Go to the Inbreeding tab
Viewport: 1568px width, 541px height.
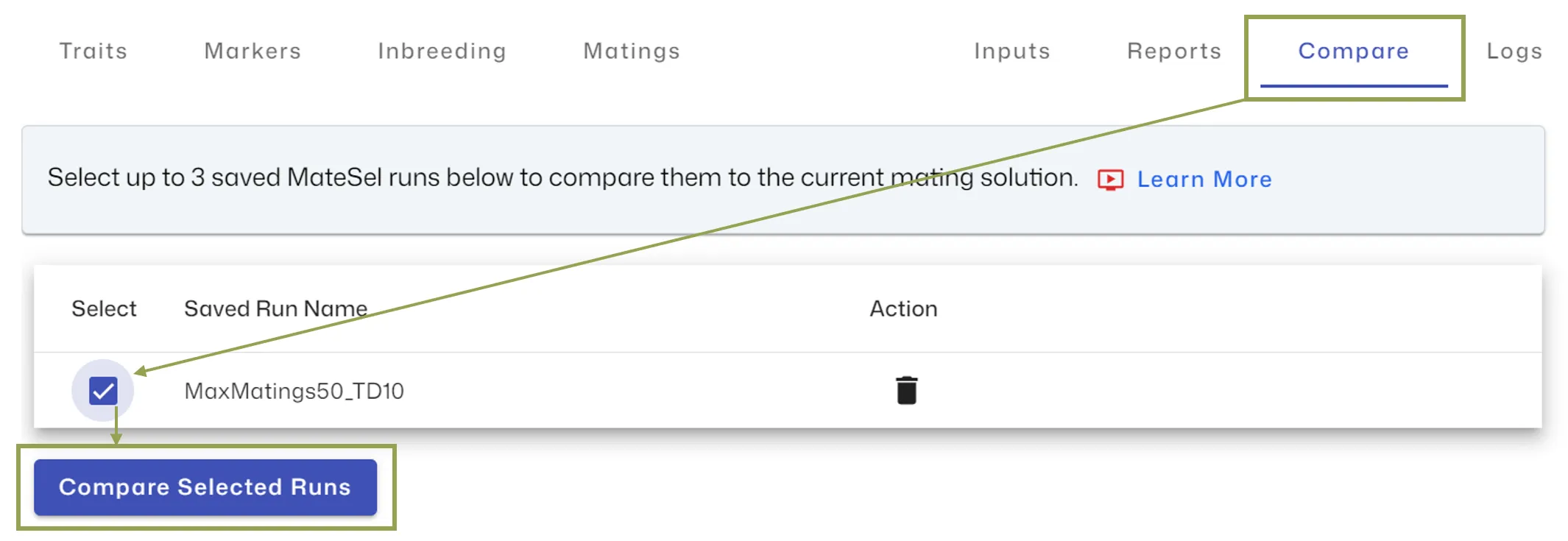[x=442, y=51]
